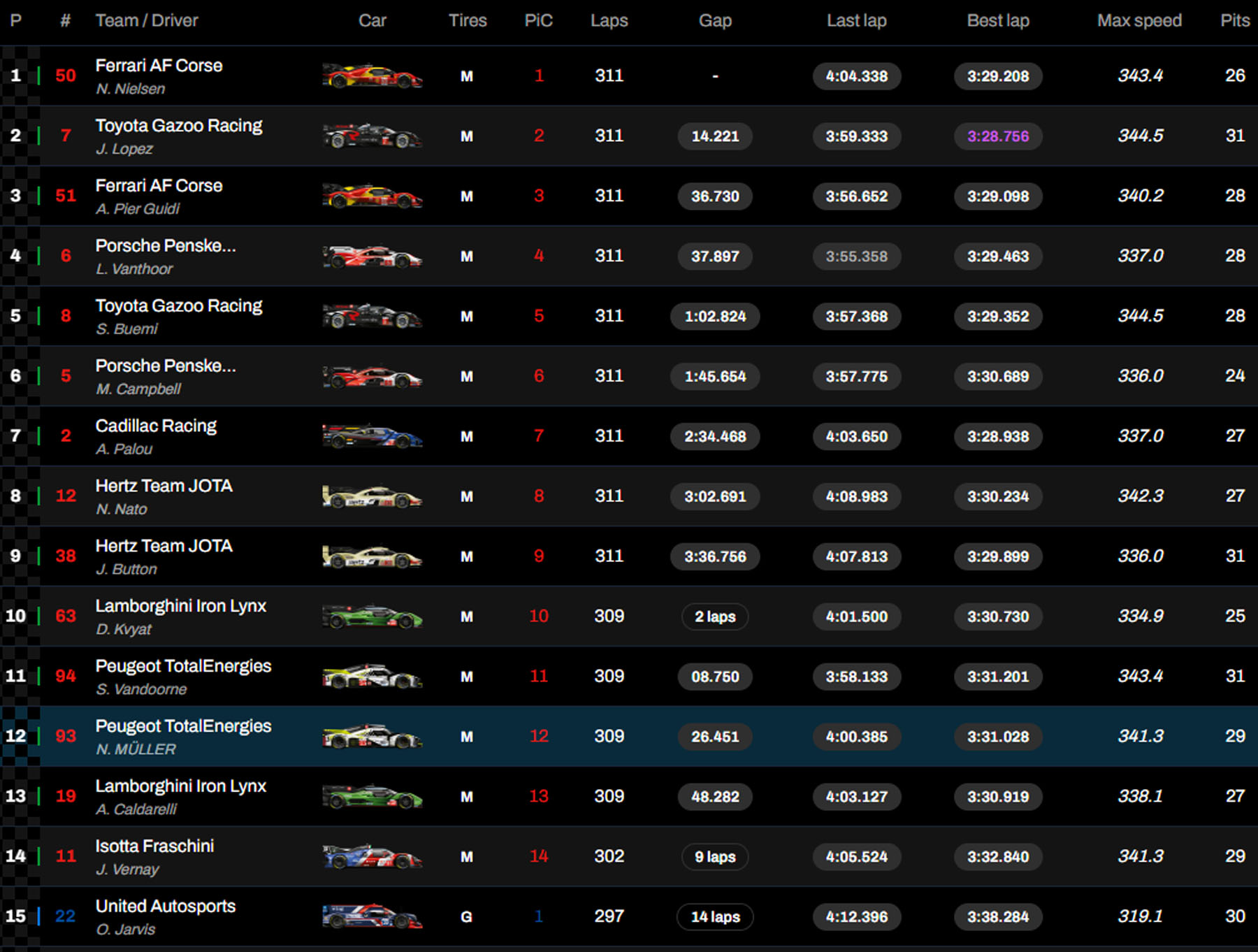Image resolution: width=1258 pixels, height=952 pixels.
Task: Click the 14 laps gap badge
Action: point(715,917)
